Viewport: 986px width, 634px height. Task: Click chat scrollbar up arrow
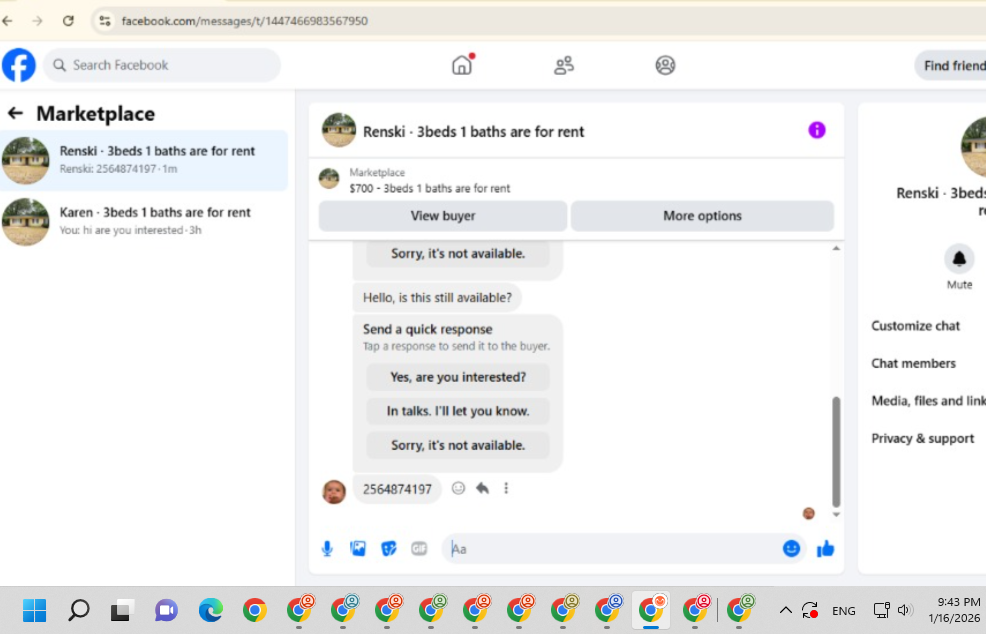coord(836,248)
